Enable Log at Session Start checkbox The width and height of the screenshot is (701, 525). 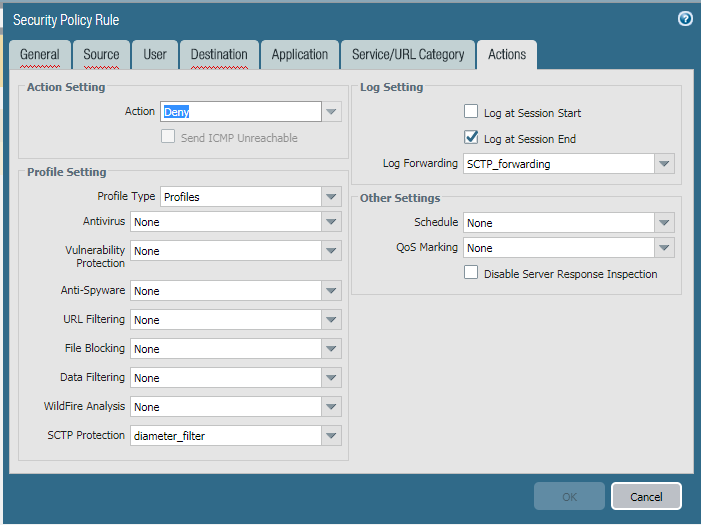tap(471, 113)
